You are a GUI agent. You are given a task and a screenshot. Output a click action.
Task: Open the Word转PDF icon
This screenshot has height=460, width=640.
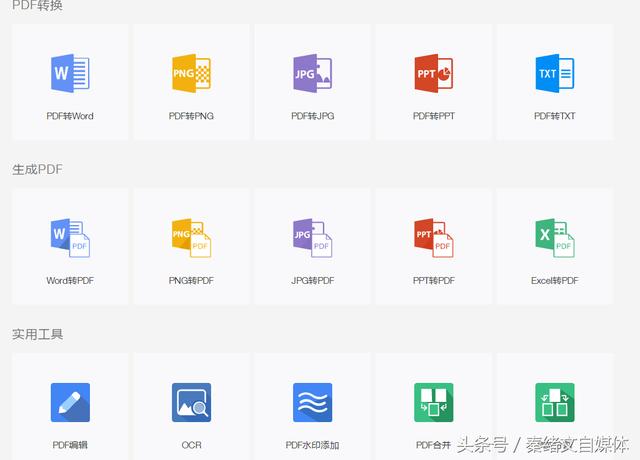[x=70, y=238]
